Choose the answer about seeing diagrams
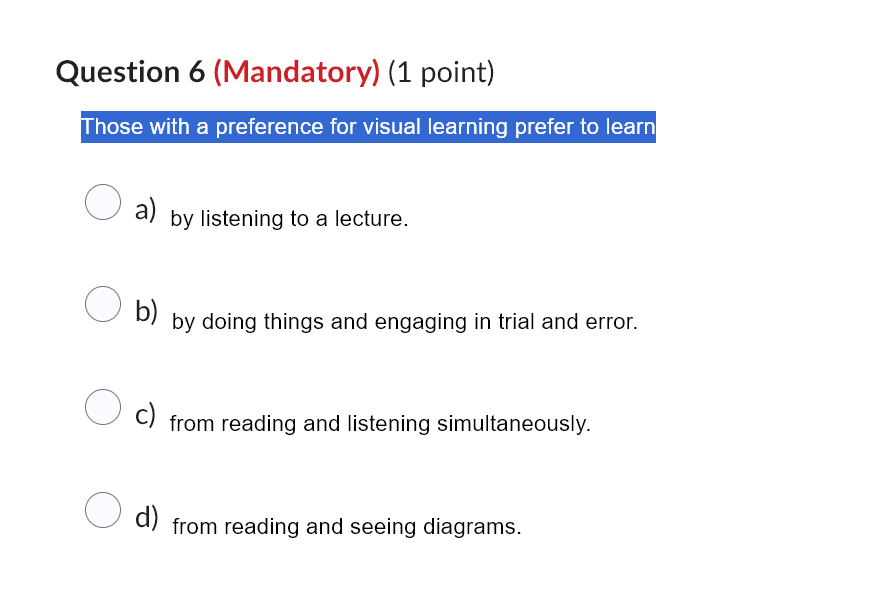 pos(102,510)
